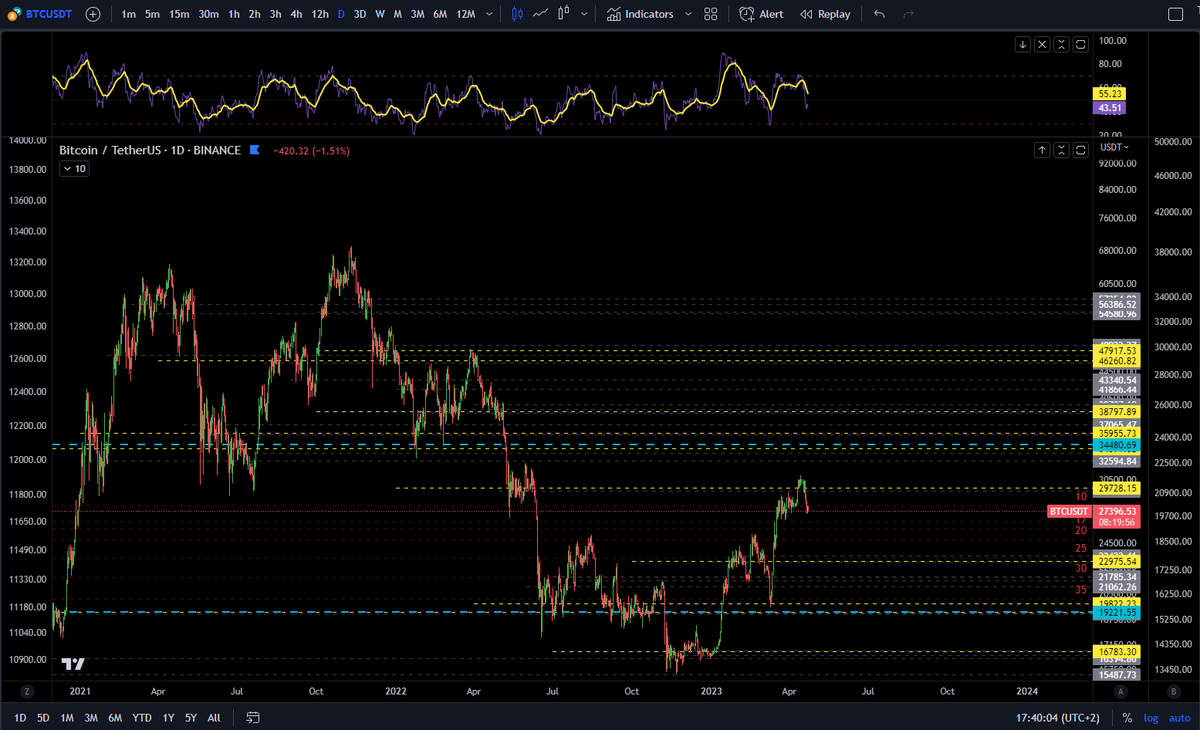Move RSI pane down with arrow icon

1023,44
